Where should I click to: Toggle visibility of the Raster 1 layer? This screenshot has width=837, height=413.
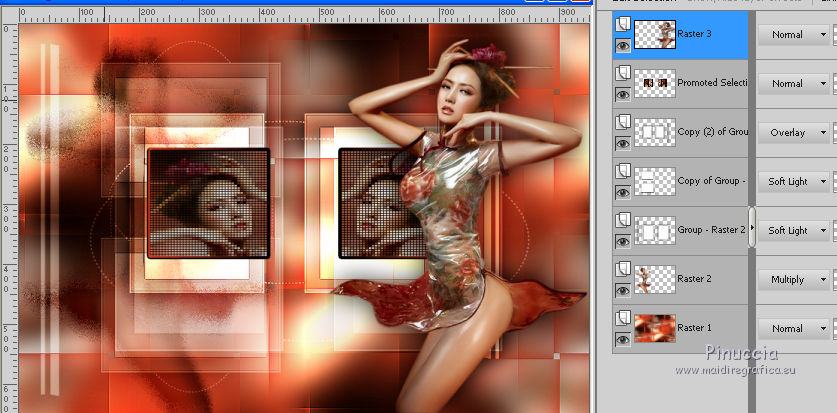[623, 340]
